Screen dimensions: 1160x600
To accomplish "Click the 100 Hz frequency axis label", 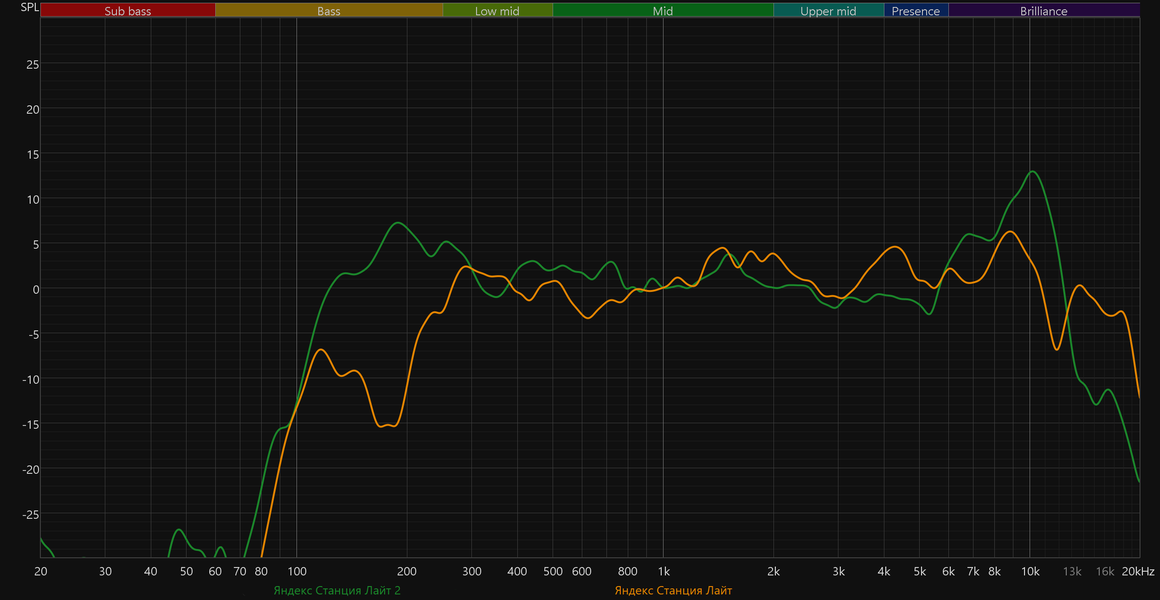I will coord(297,571).
